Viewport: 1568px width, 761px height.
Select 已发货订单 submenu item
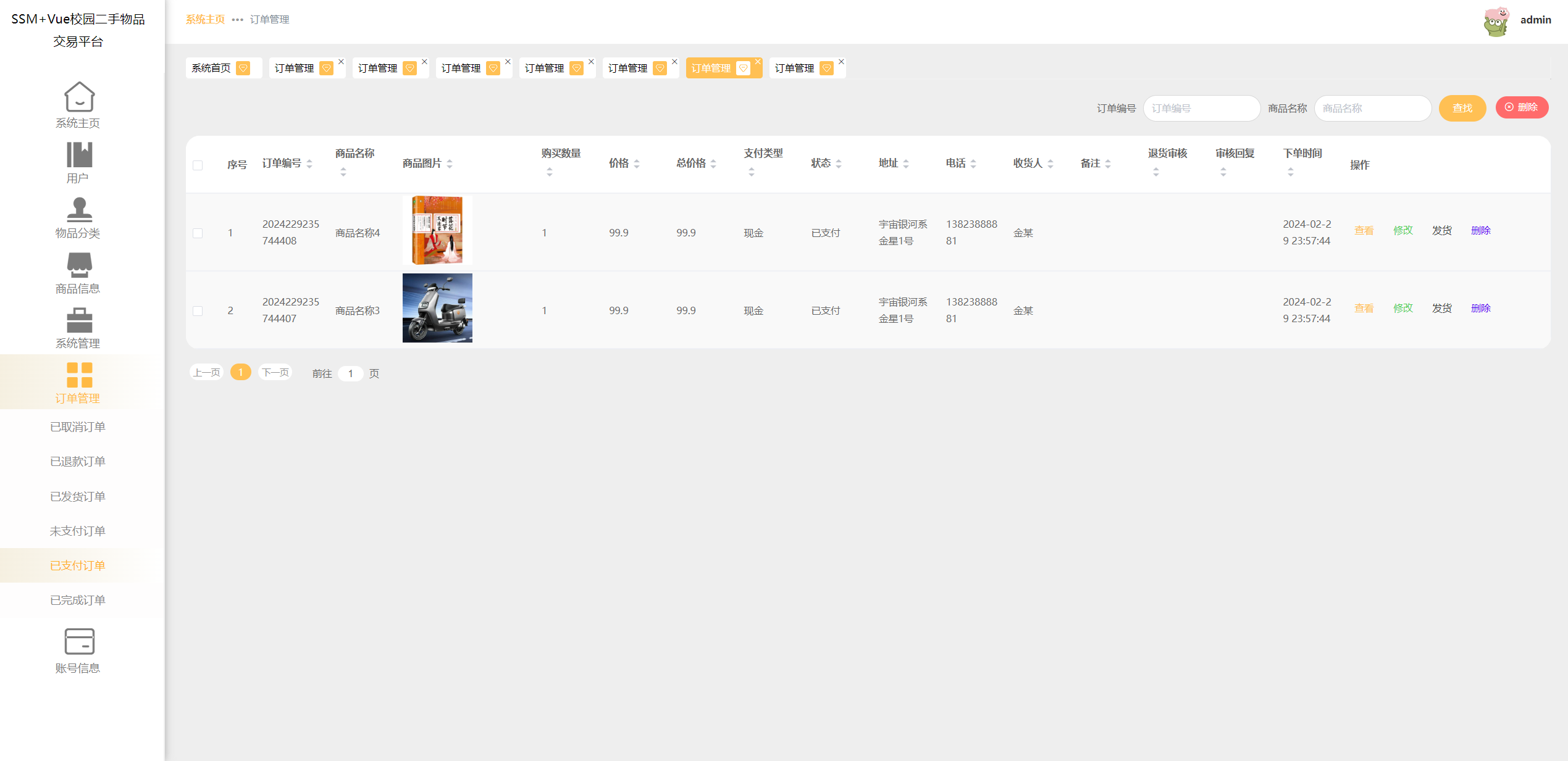tap(78, 496)
